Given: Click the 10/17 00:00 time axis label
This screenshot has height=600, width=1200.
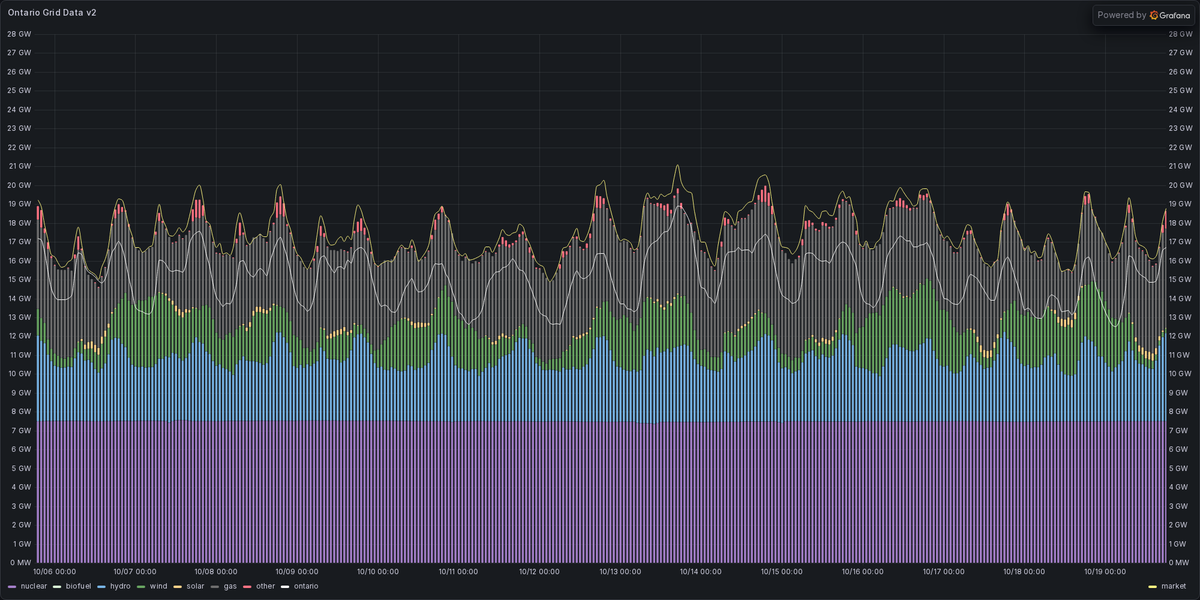Looking at the screenshot, I should tap(943, 572).
